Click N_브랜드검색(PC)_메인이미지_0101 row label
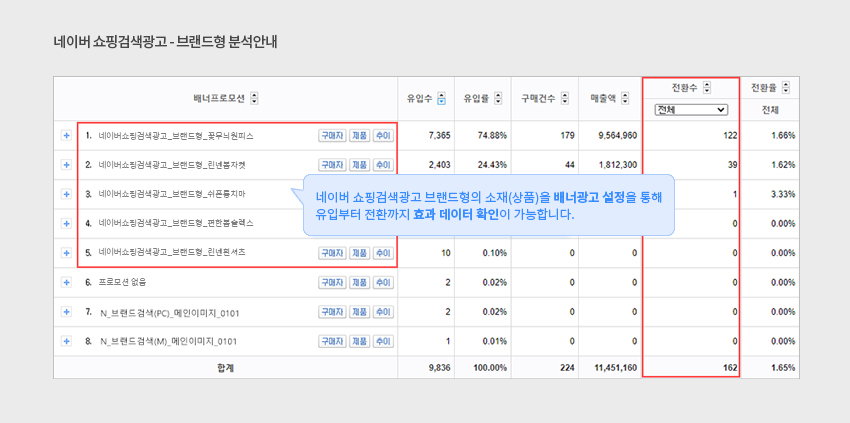 point(170,312)
